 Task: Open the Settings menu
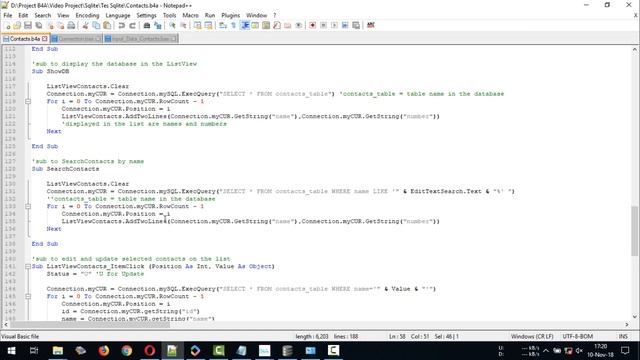[146, 15]
